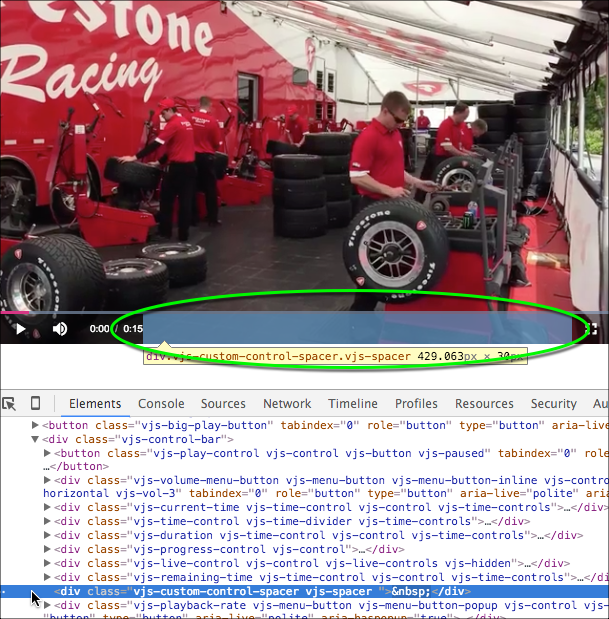Screen dimensions: 609x619
Task: Switch to the Console tab
Action: pos(161,404)
